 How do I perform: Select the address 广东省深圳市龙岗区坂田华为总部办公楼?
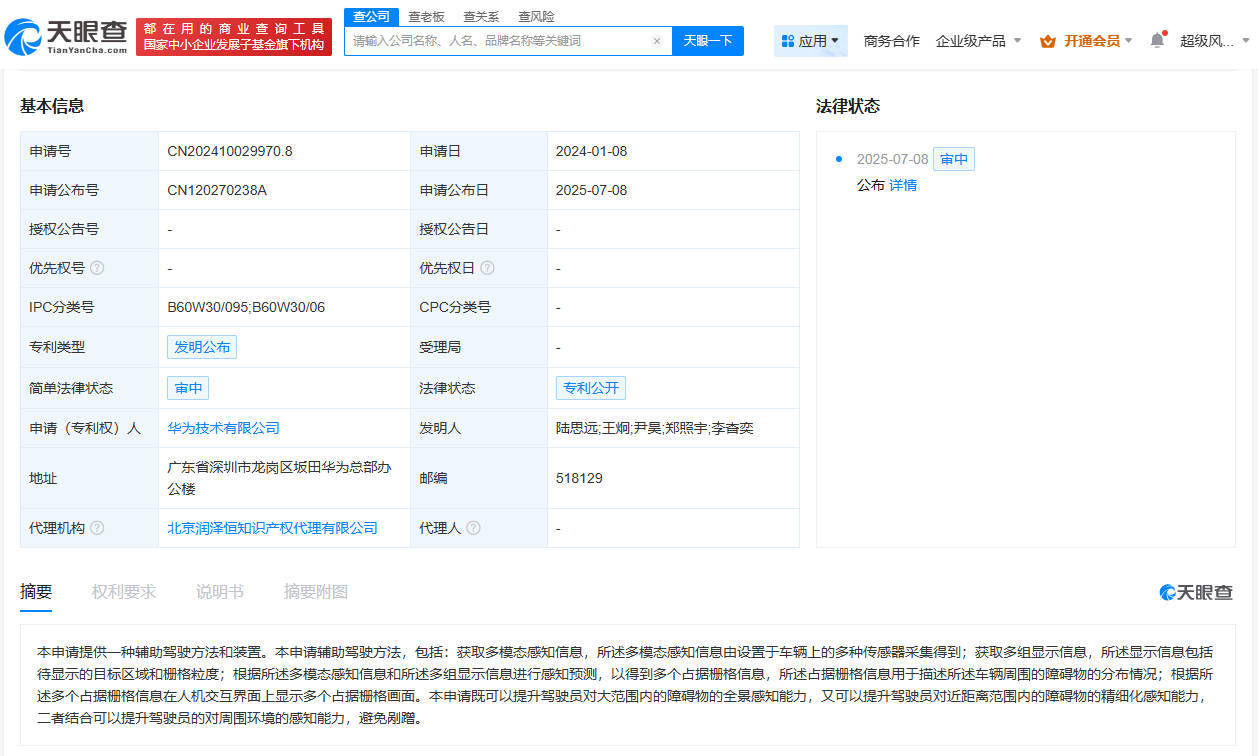point(279,478)
